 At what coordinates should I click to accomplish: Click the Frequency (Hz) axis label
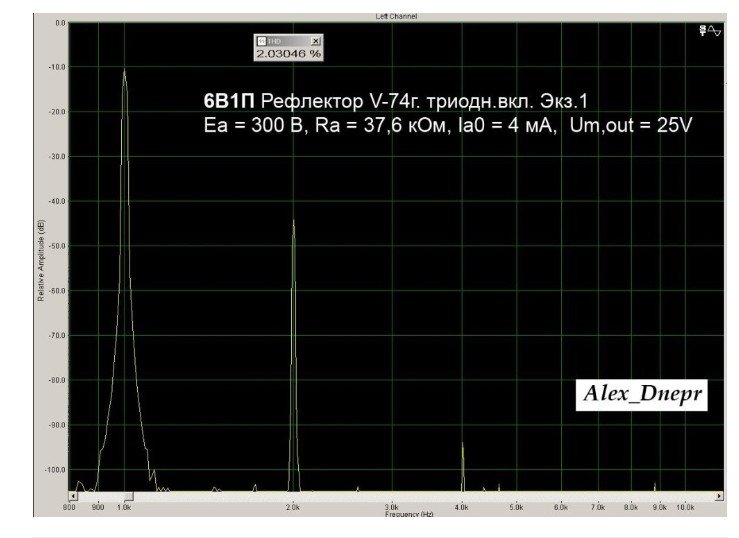point(409,514)
